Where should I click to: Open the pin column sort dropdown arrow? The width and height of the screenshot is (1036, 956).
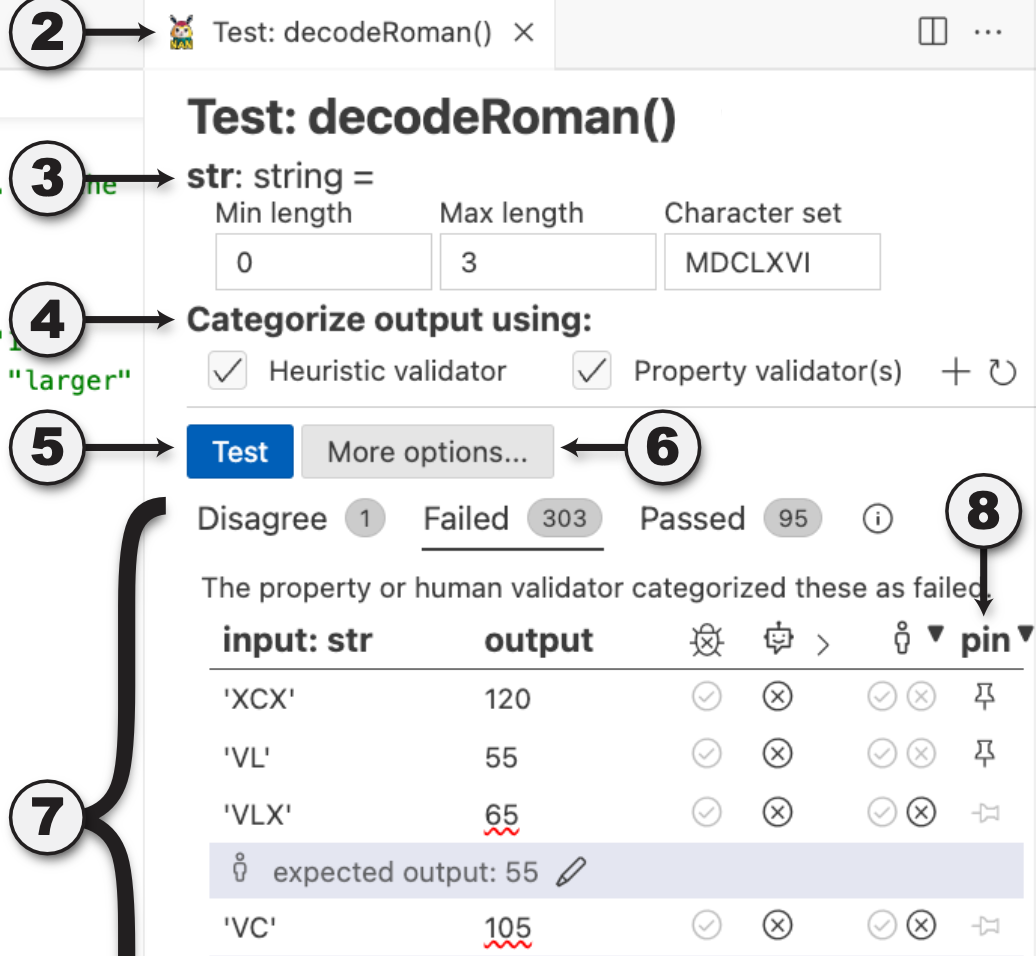[1025, 633]
